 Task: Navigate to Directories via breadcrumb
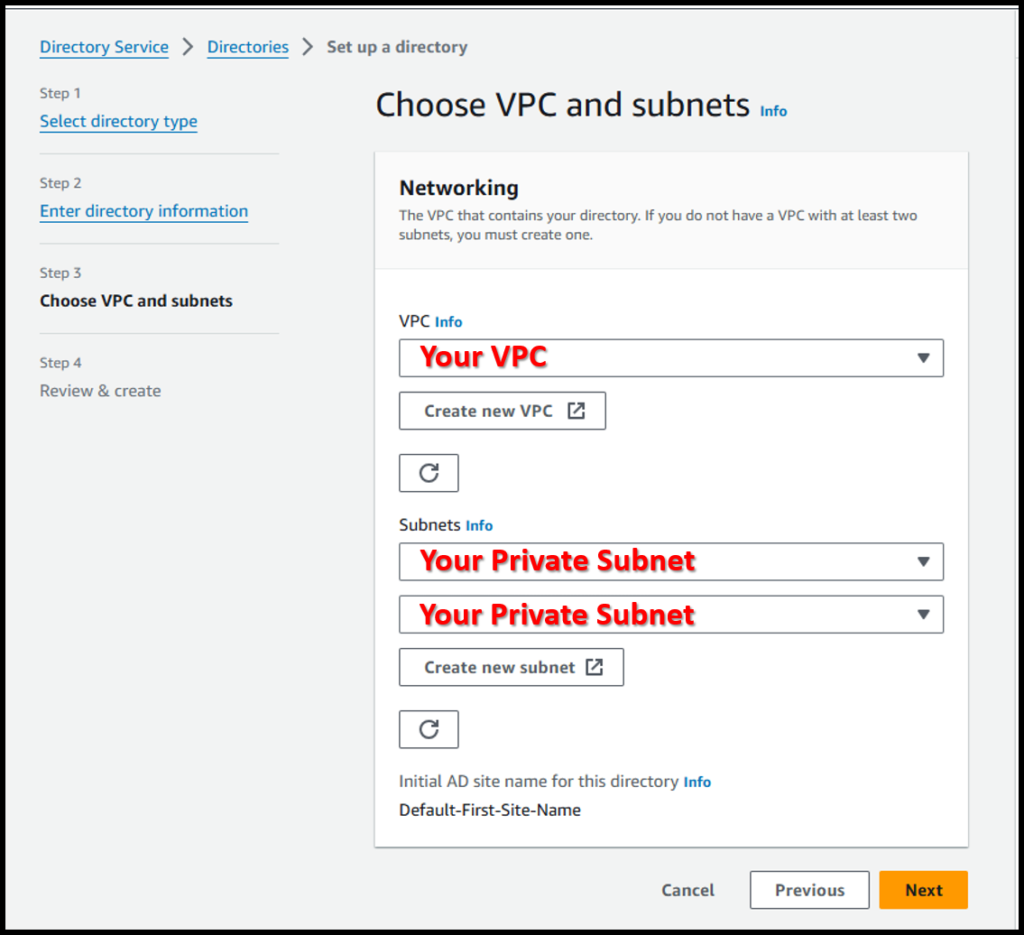[247, 47]
